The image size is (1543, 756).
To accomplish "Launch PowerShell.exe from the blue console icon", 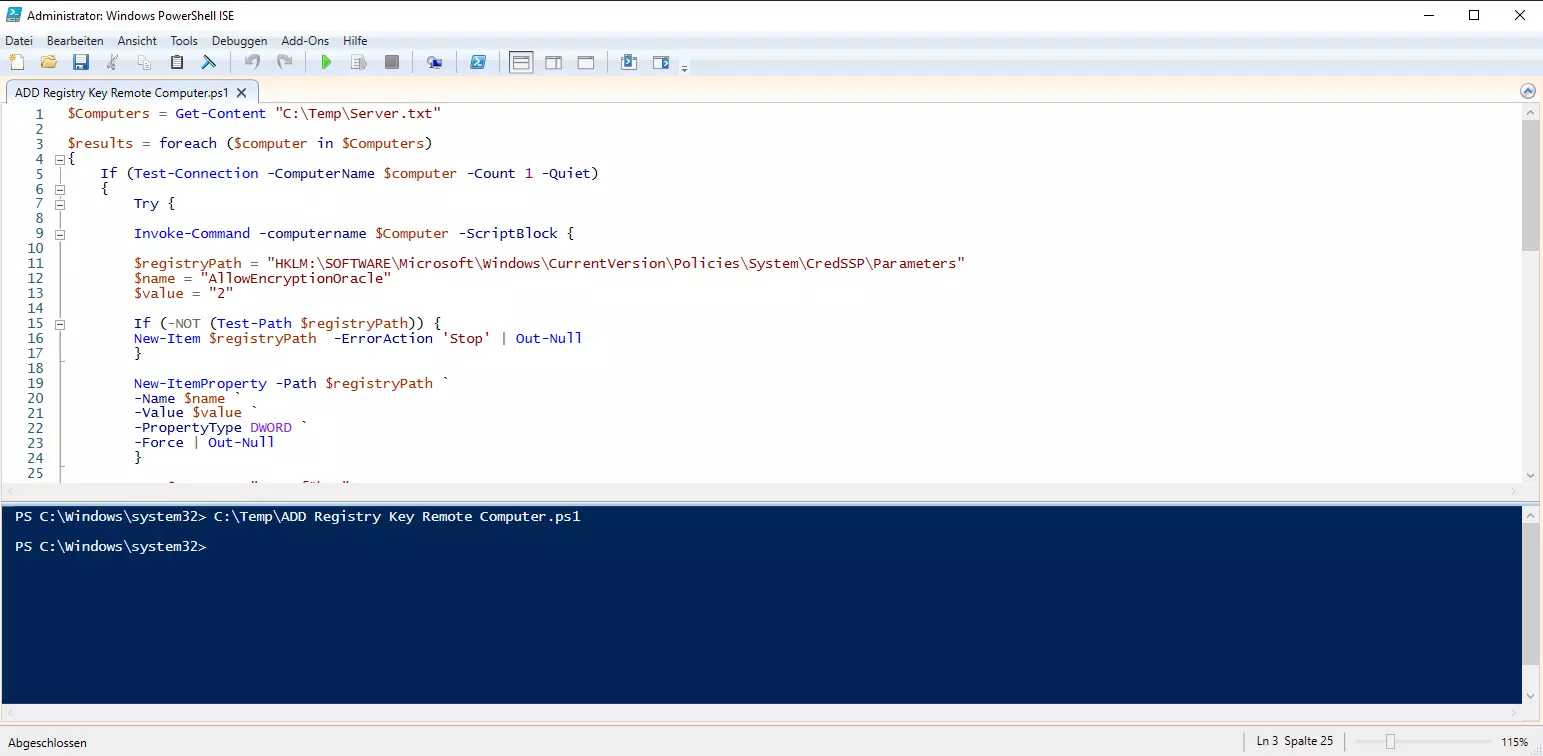I will click(x=479, y=63).
